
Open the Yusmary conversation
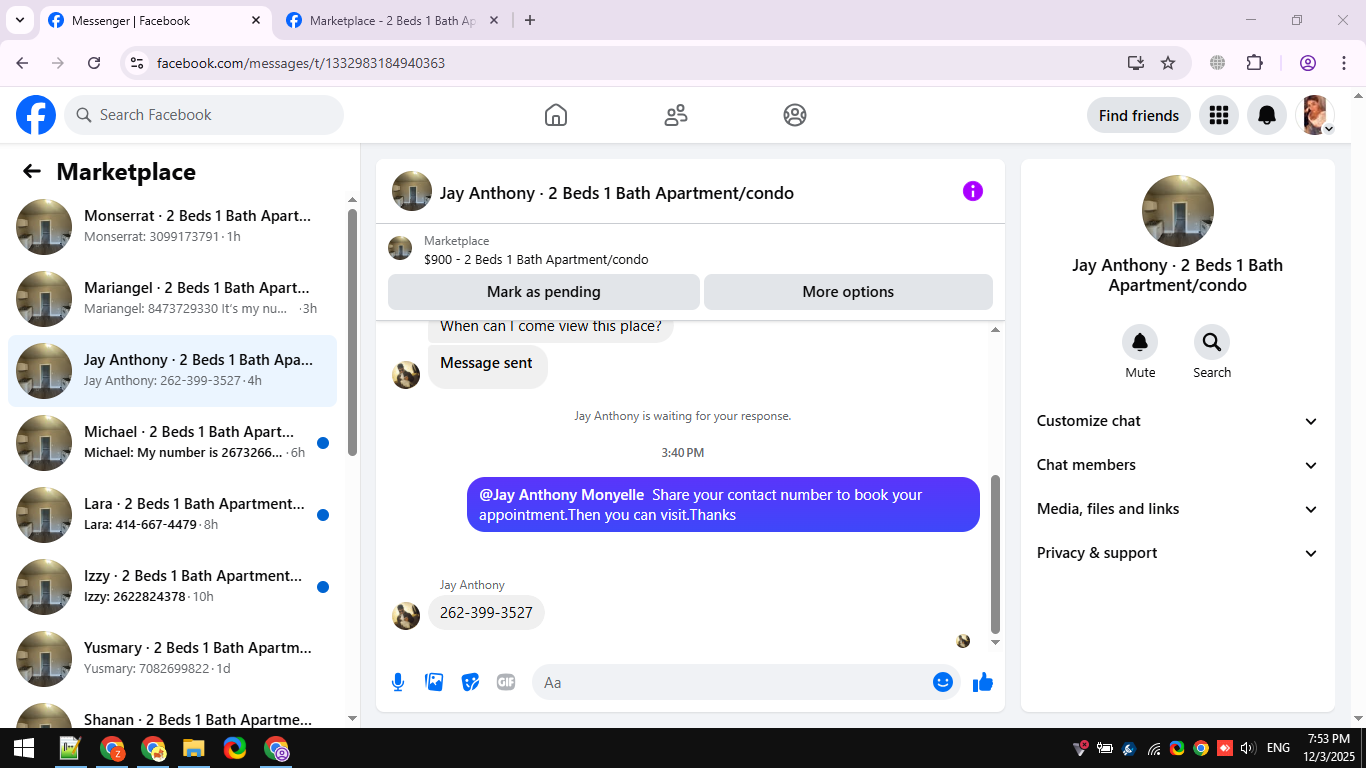click(x=172, y=658)
